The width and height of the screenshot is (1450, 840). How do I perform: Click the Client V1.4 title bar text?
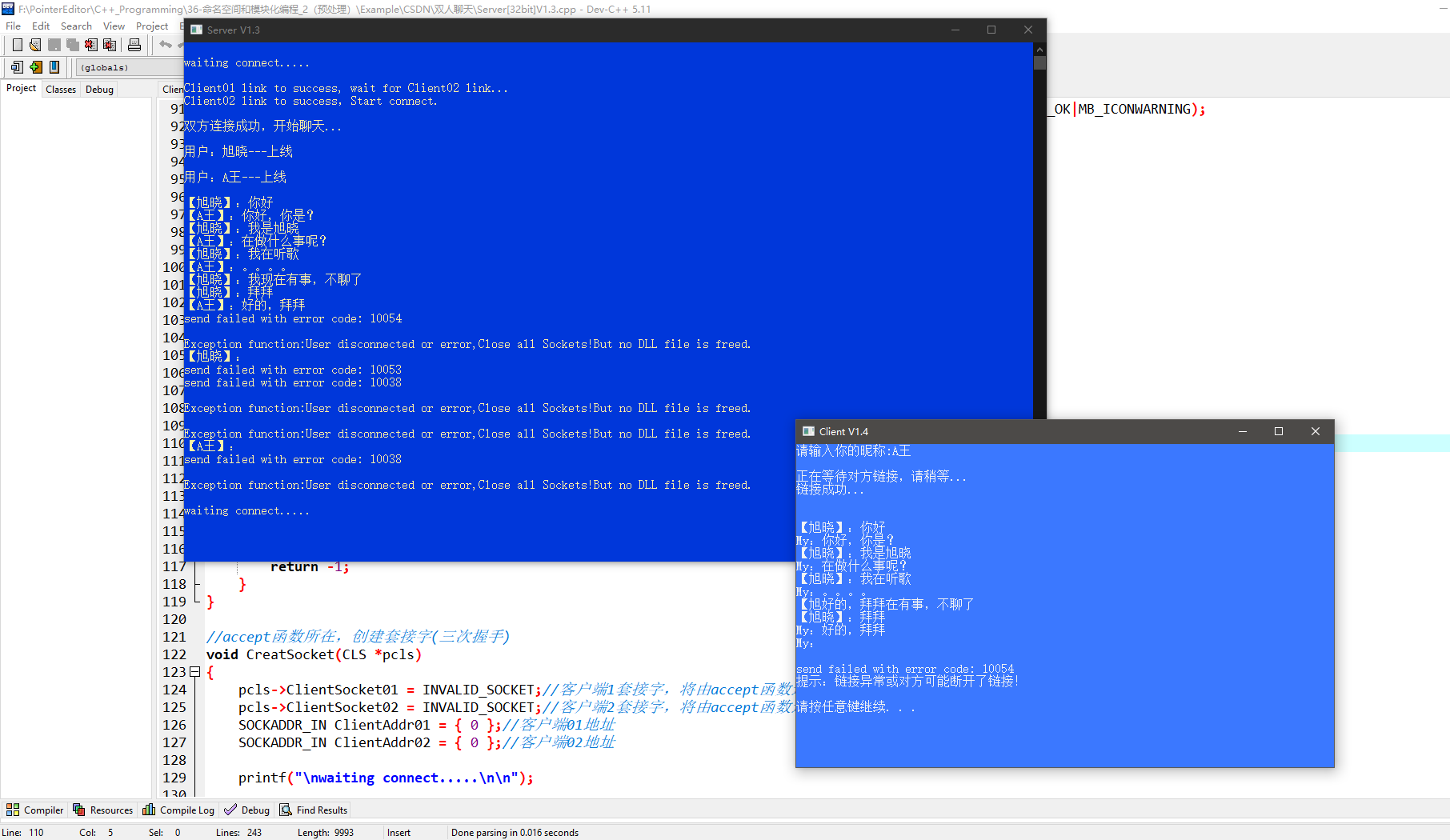tap(843, 431)
